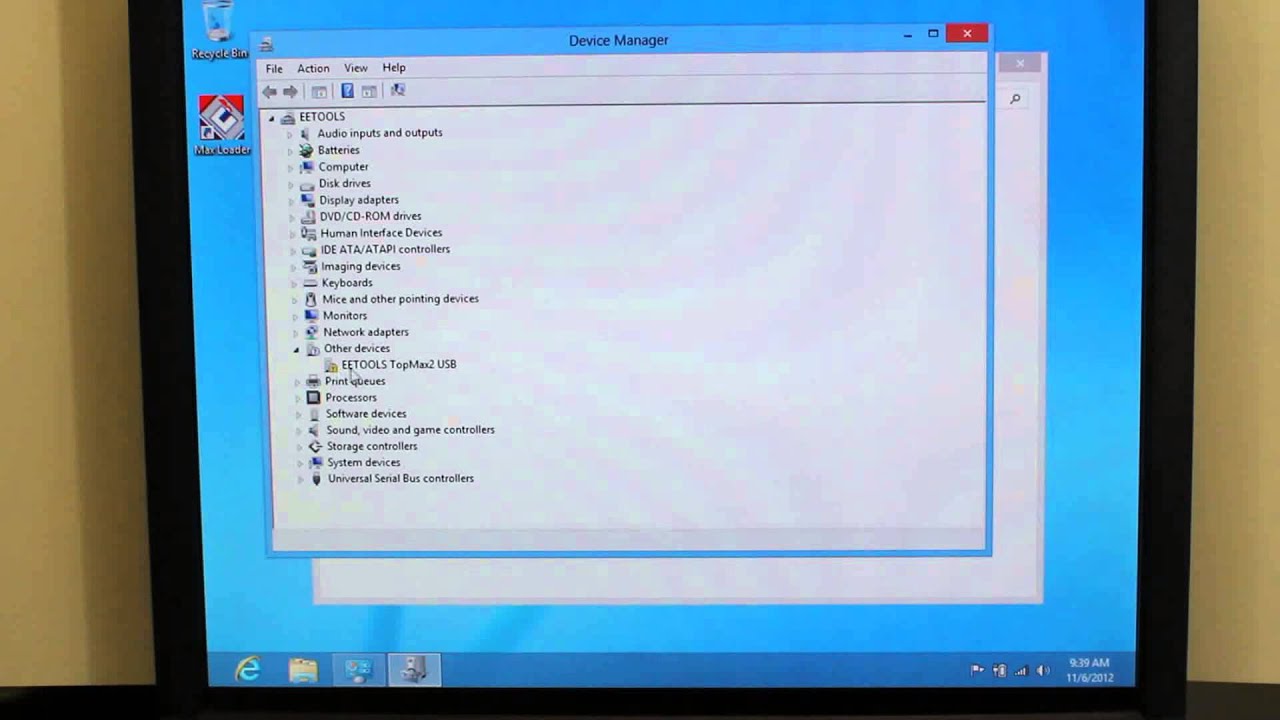The width and height of the screenshot is (1280, 720).
Task: Open File Explorer from the taskbar
Action: pos(303,669)
